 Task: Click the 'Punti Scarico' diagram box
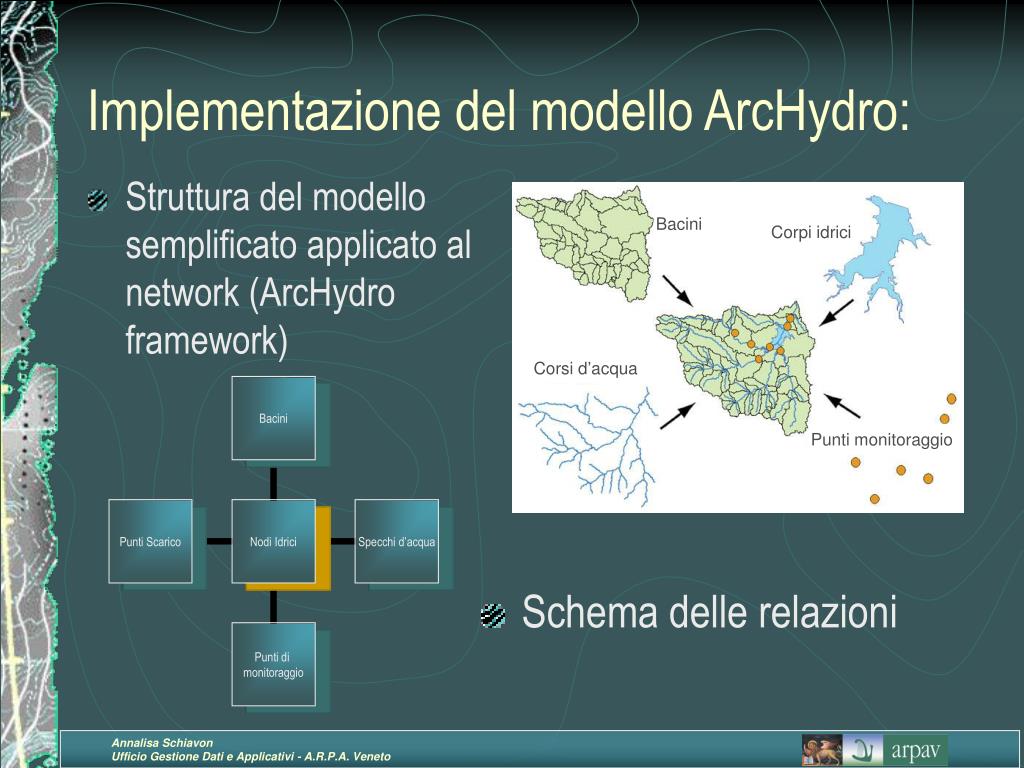[x=150, y=541]
